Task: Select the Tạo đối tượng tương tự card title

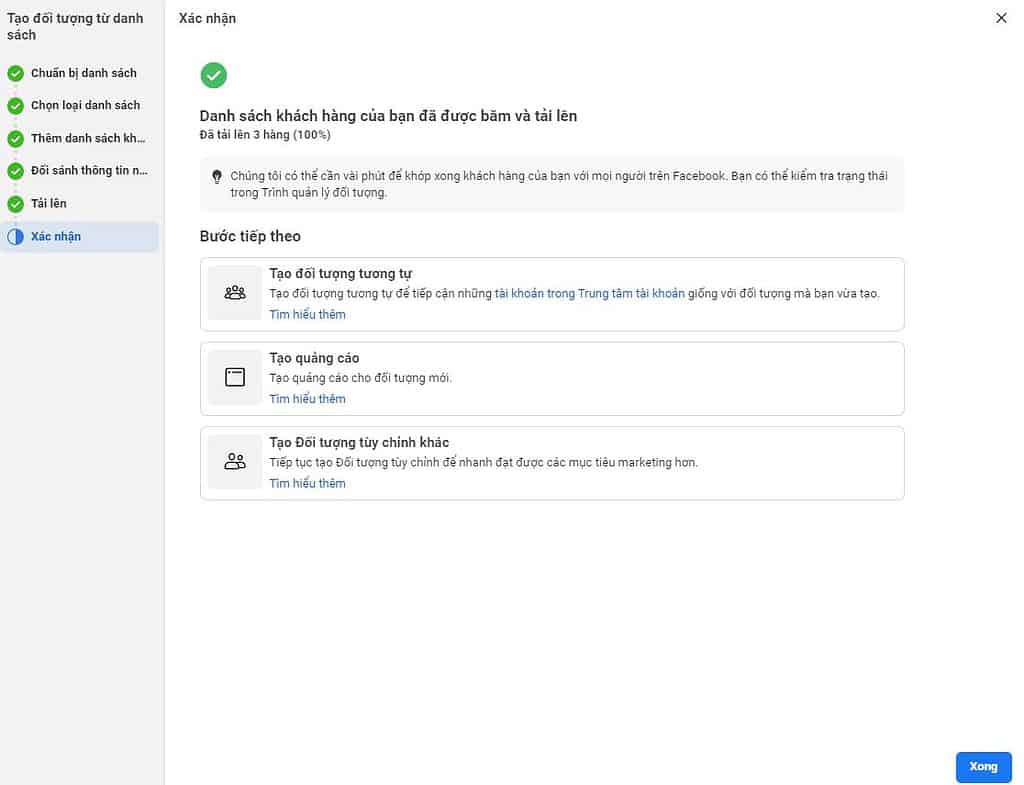Action: (340, 274)
